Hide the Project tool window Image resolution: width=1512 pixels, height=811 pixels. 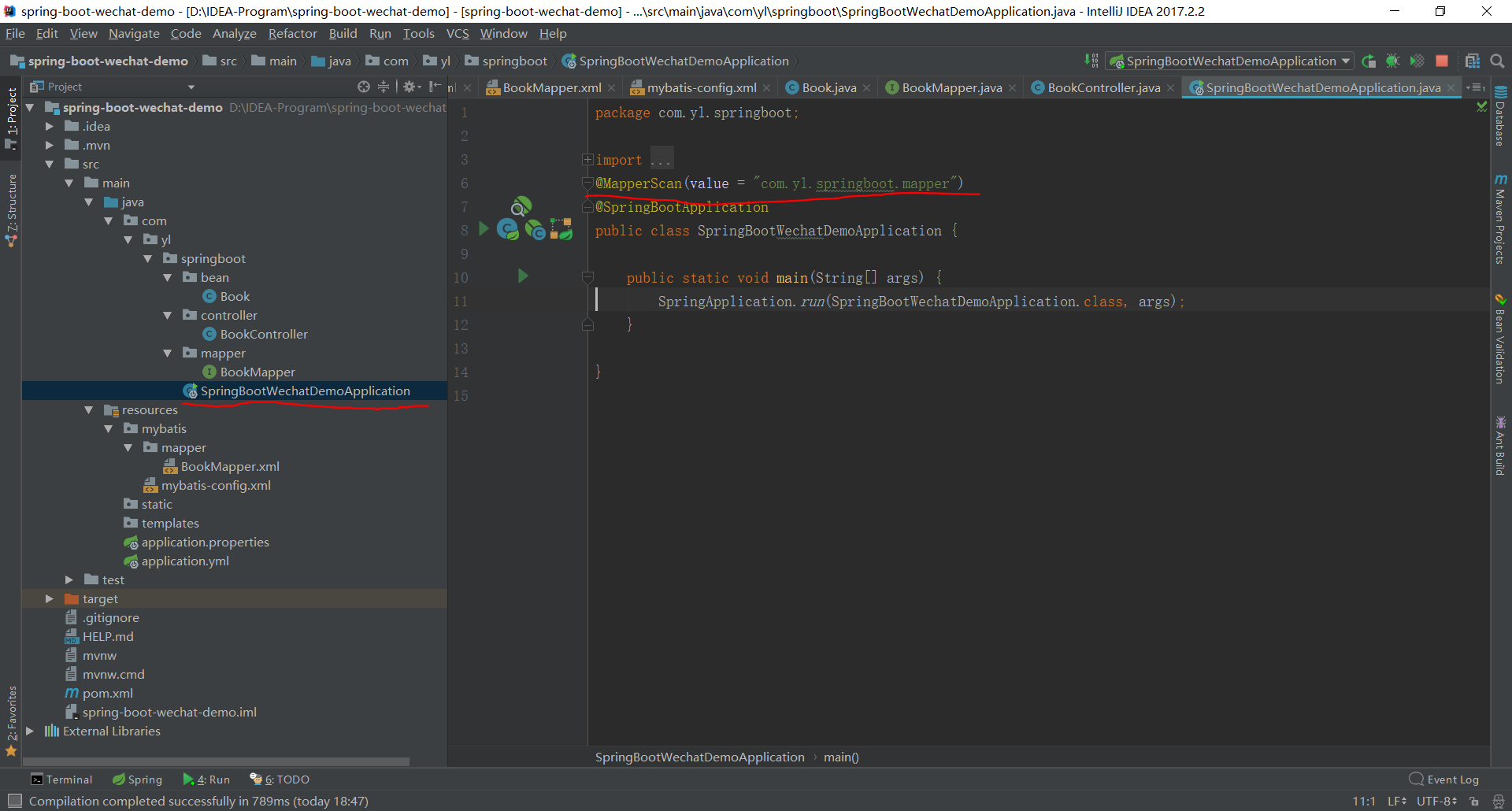click(435, 87)
